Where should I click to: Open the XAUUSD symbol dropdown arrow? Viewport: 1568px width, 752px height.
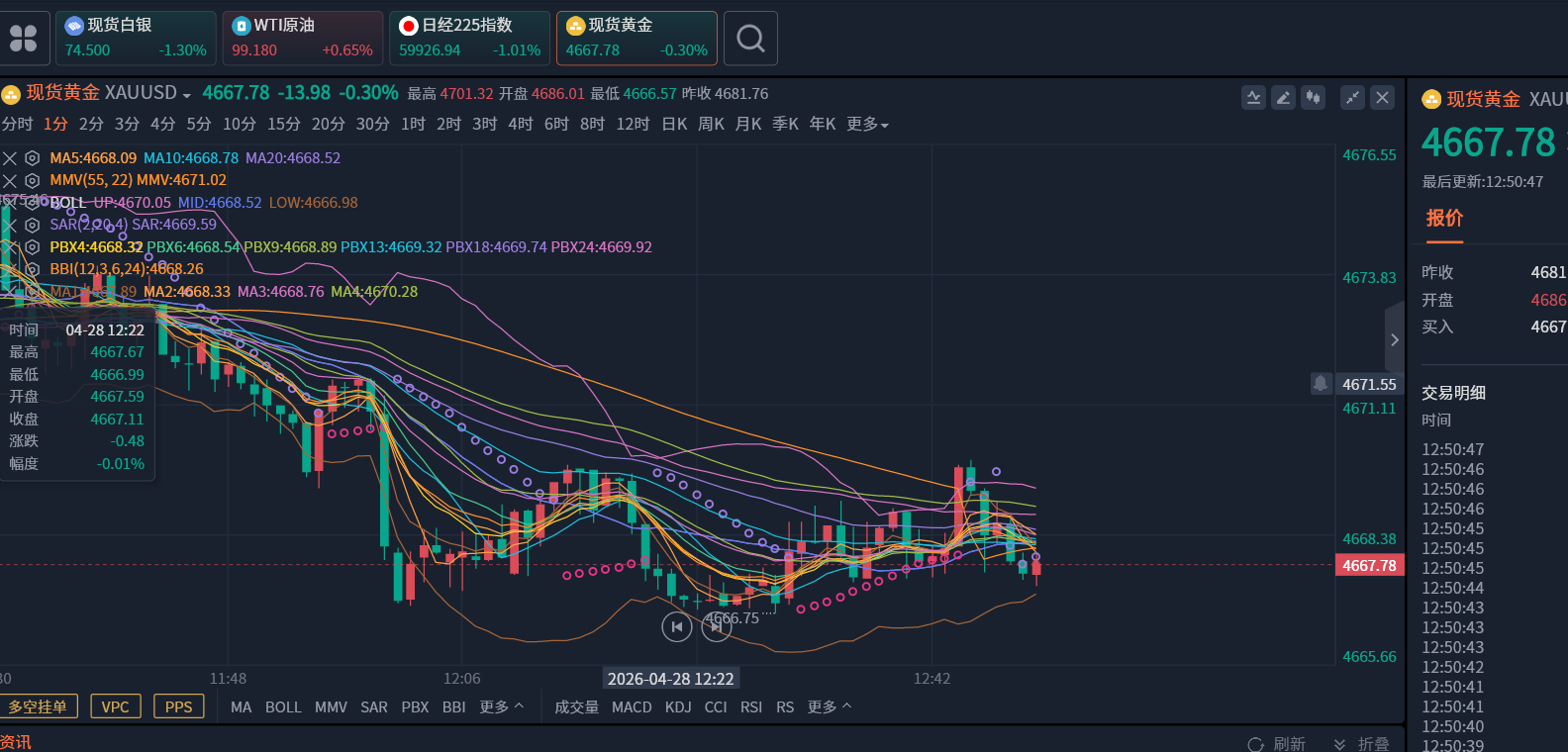pyautogui.click(x=187, y=95)
